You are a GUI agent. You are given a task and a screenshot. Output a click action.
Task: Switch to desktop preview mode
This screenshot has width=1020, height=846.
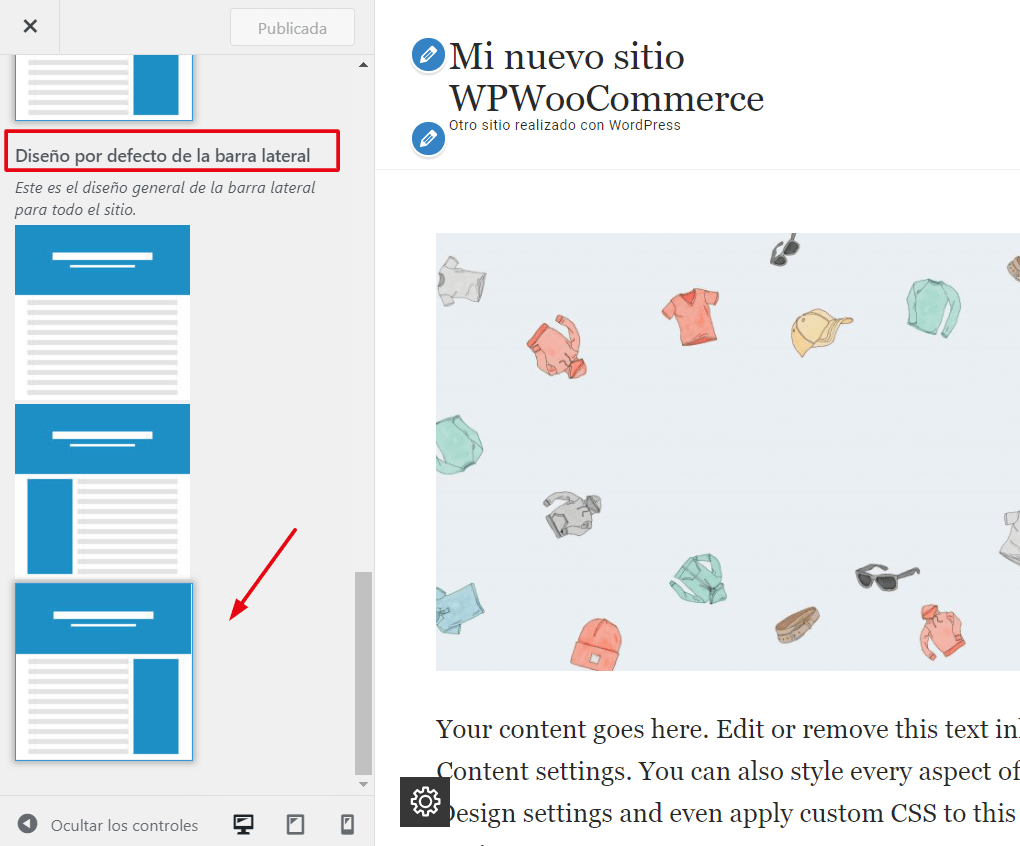243,825
